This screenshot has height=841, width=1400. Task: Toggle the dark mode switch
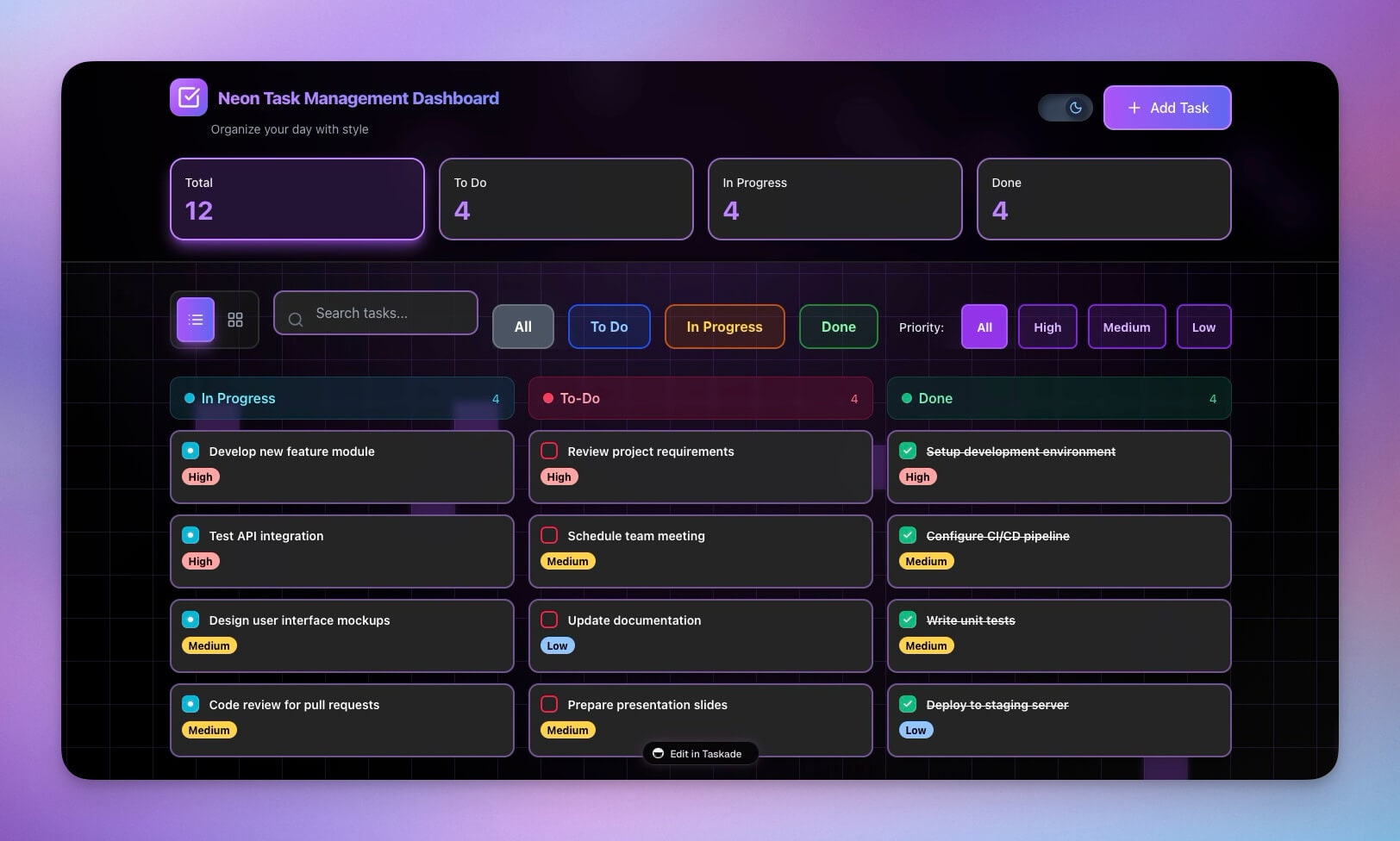[x=1065, y=108]
